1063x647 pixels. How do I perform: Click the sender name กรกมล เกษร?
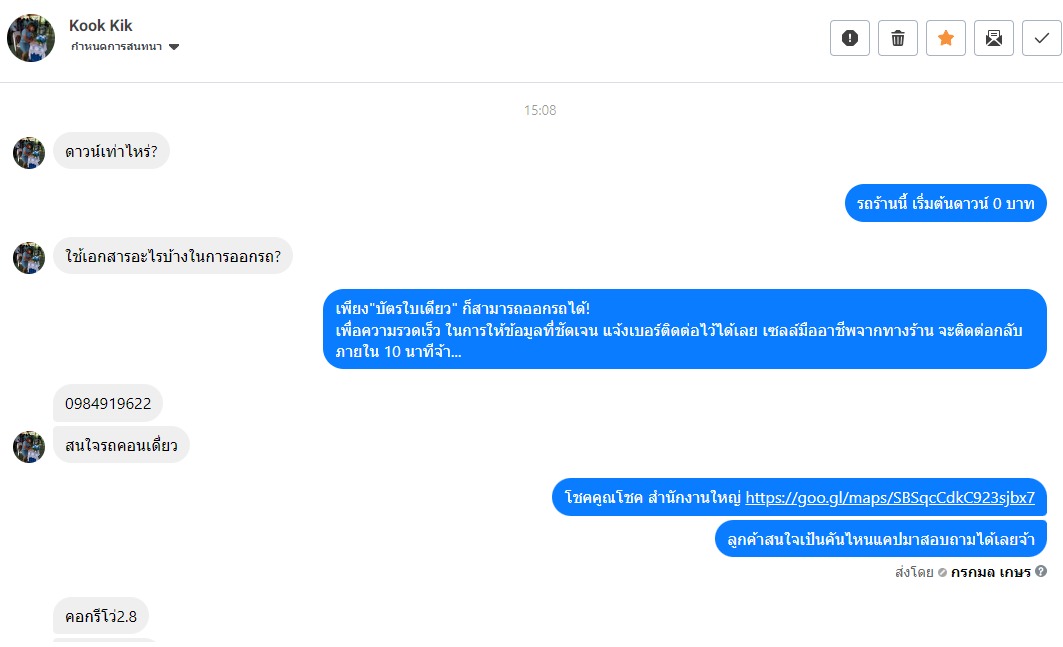[x=990, y=572]
